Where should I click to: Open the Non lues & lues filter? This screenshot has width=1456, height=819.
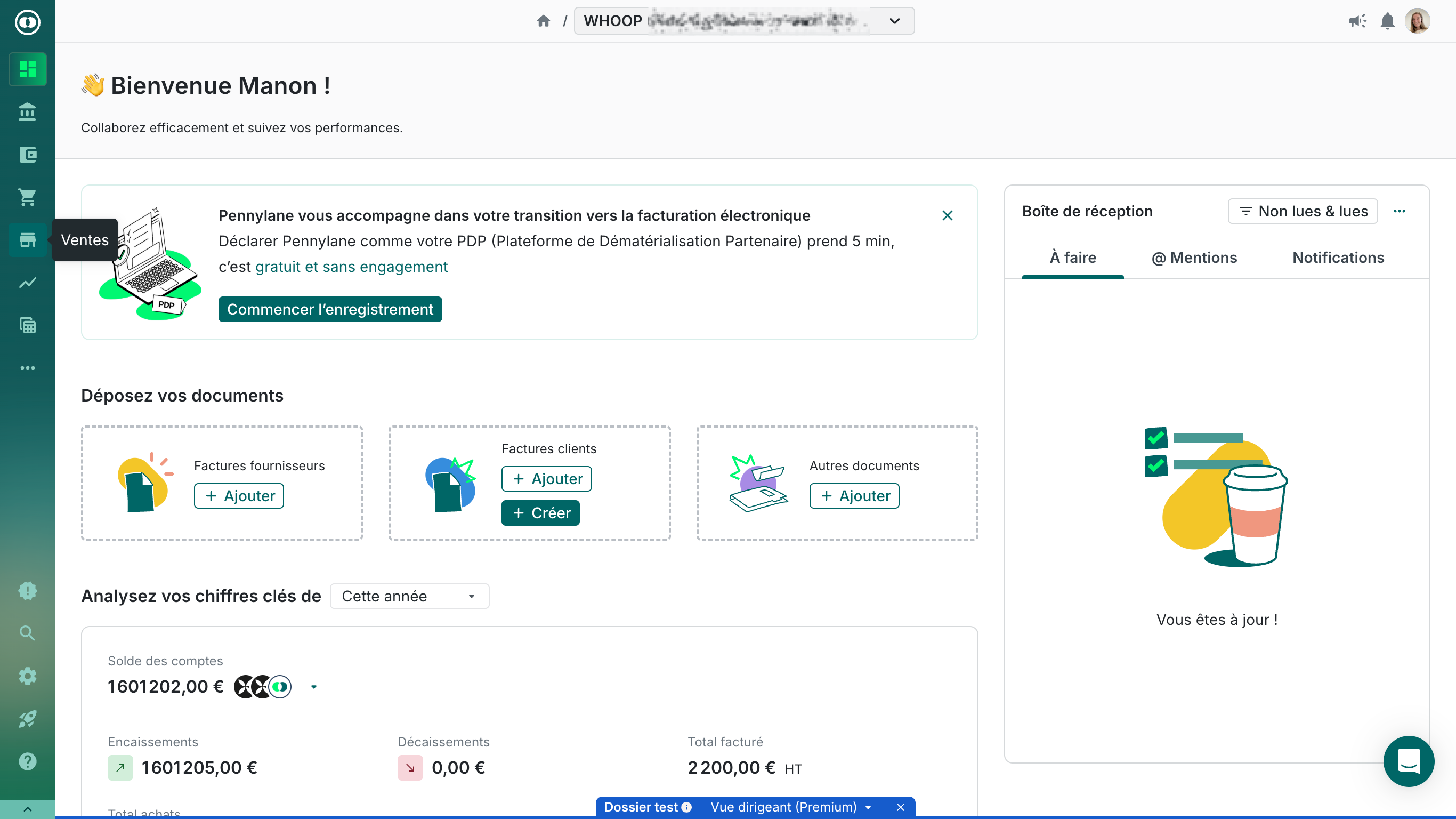click(1303, 211)
